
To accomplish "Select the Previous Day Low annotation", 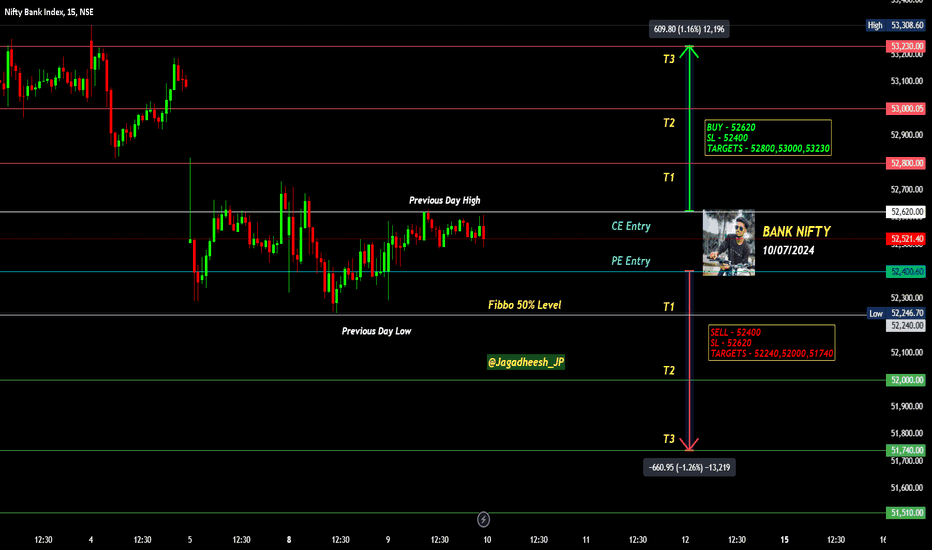I will coord(376,331).
